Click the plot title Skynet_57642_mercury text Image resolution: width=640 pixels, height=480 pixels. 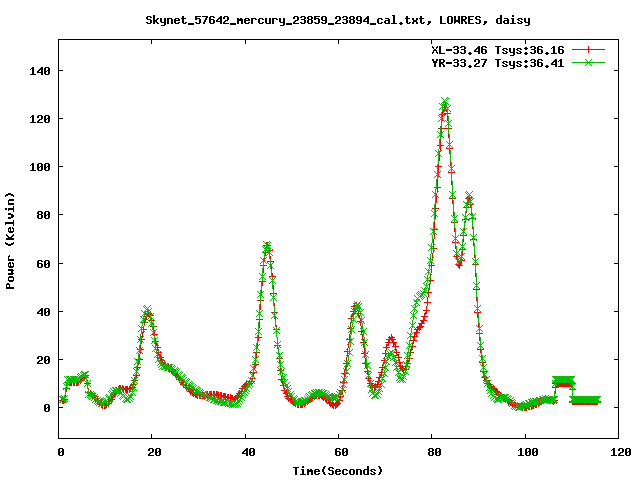pyautogui.click(x=338, y=20)
